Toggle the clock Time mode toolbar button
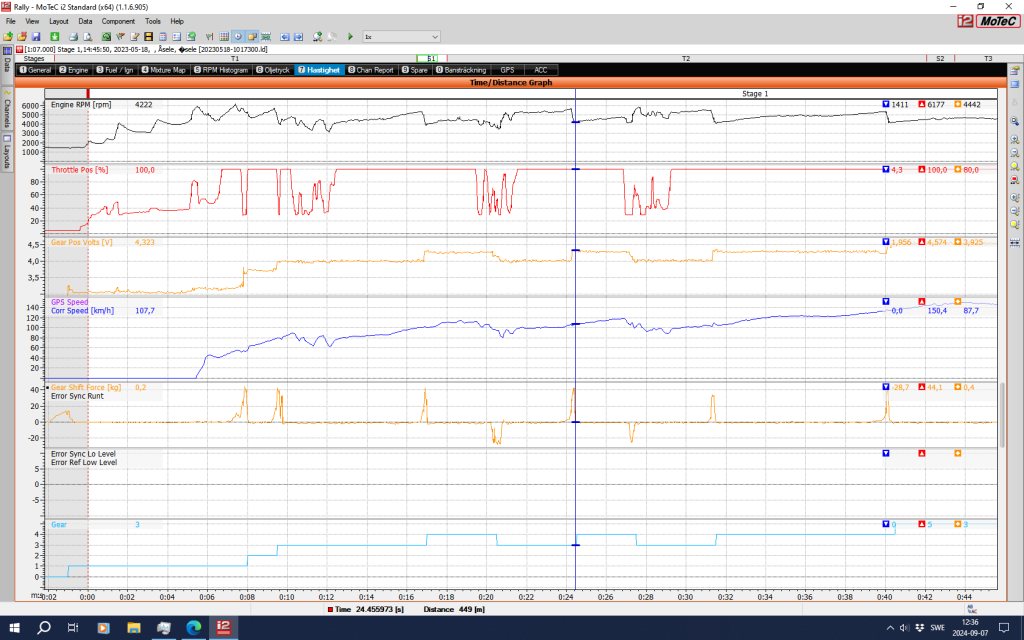 (238, 37)
